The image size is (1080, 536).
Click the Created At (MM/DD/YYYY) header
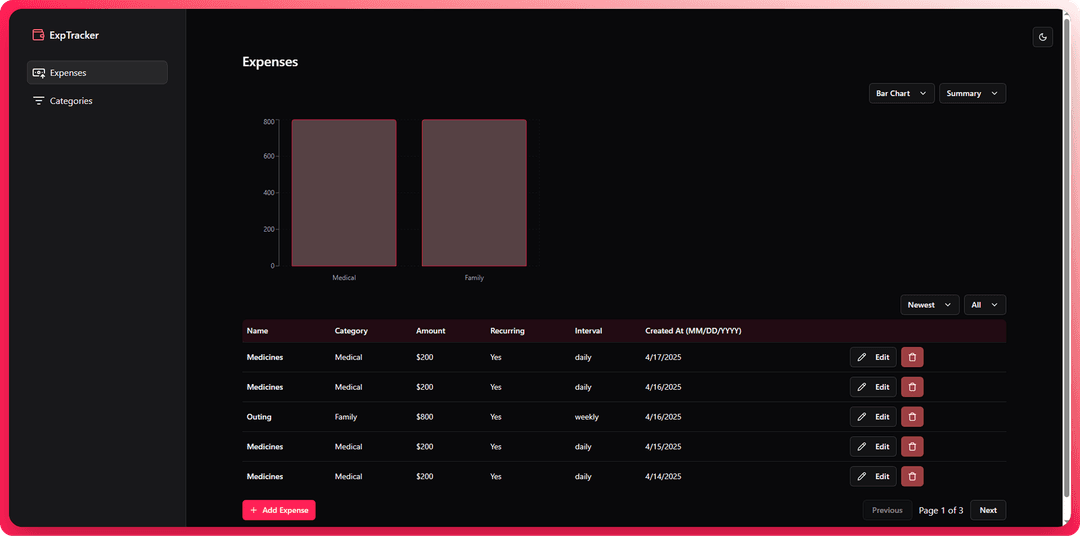tap(693, 331)
